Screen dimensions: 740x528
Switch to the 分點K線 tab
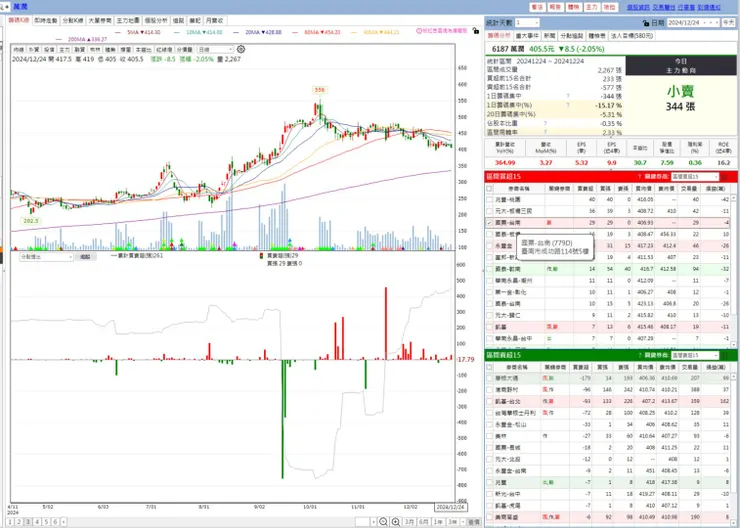click(x=73, y=21)
